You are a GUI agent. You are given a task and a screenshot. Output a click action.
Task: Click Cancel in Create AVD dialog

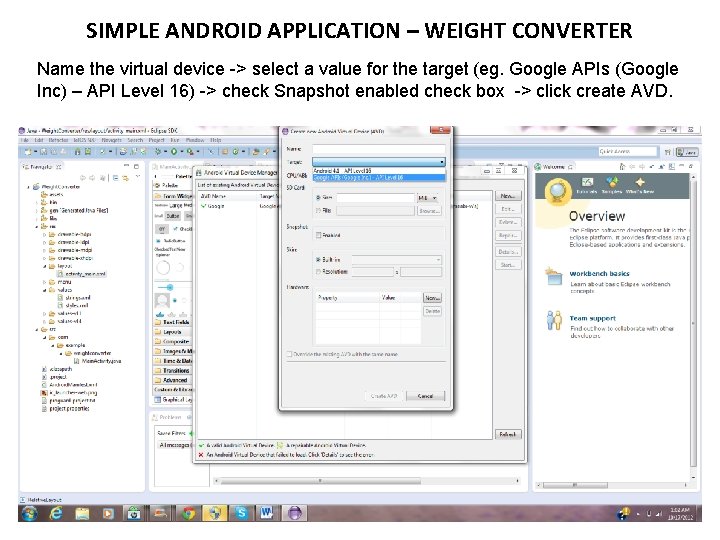(x=426, y=396)
